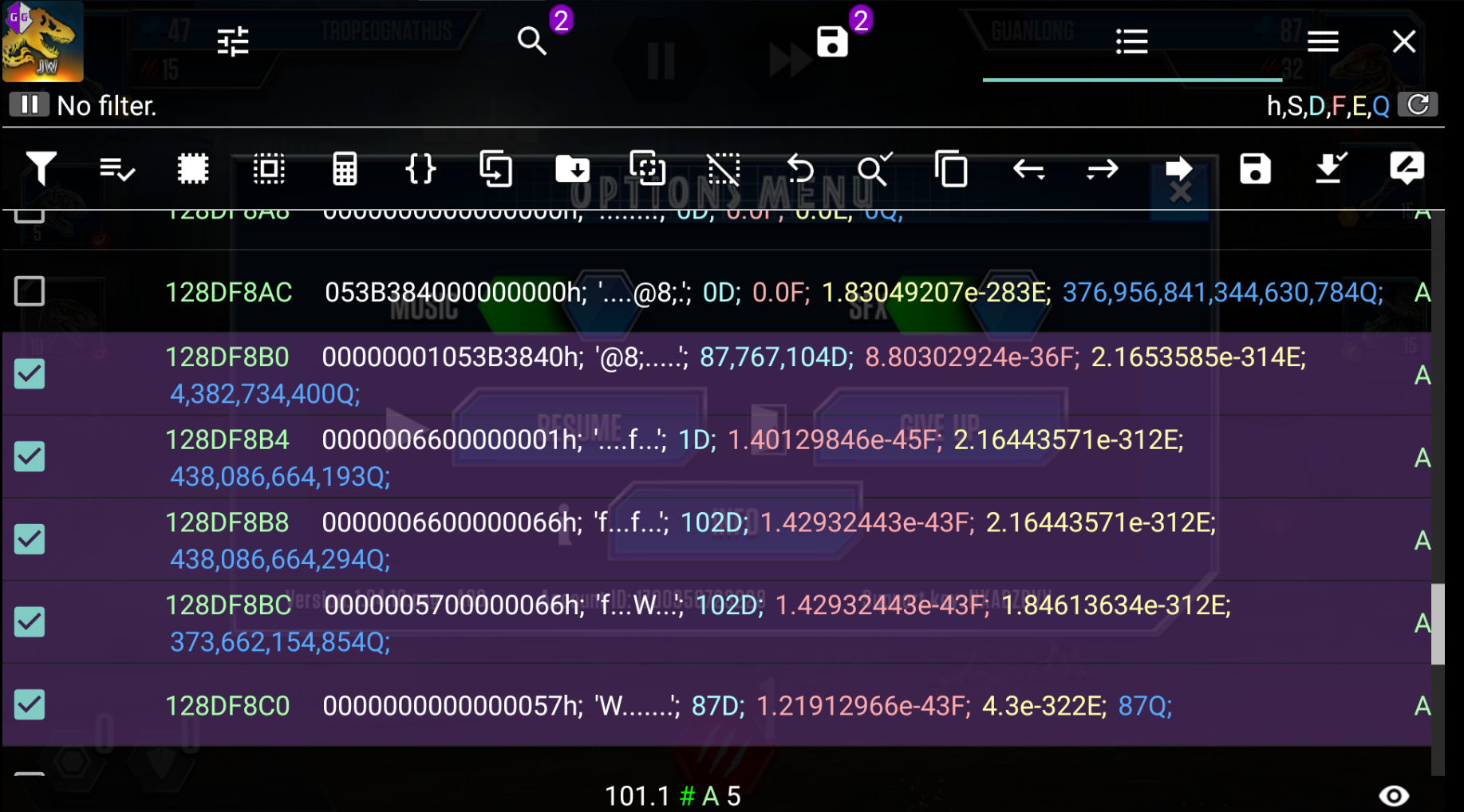This screenshot has width=1464, height=812.
Task: Open the calculator tool
Action: pyautogui.click(x=345, y=169)
